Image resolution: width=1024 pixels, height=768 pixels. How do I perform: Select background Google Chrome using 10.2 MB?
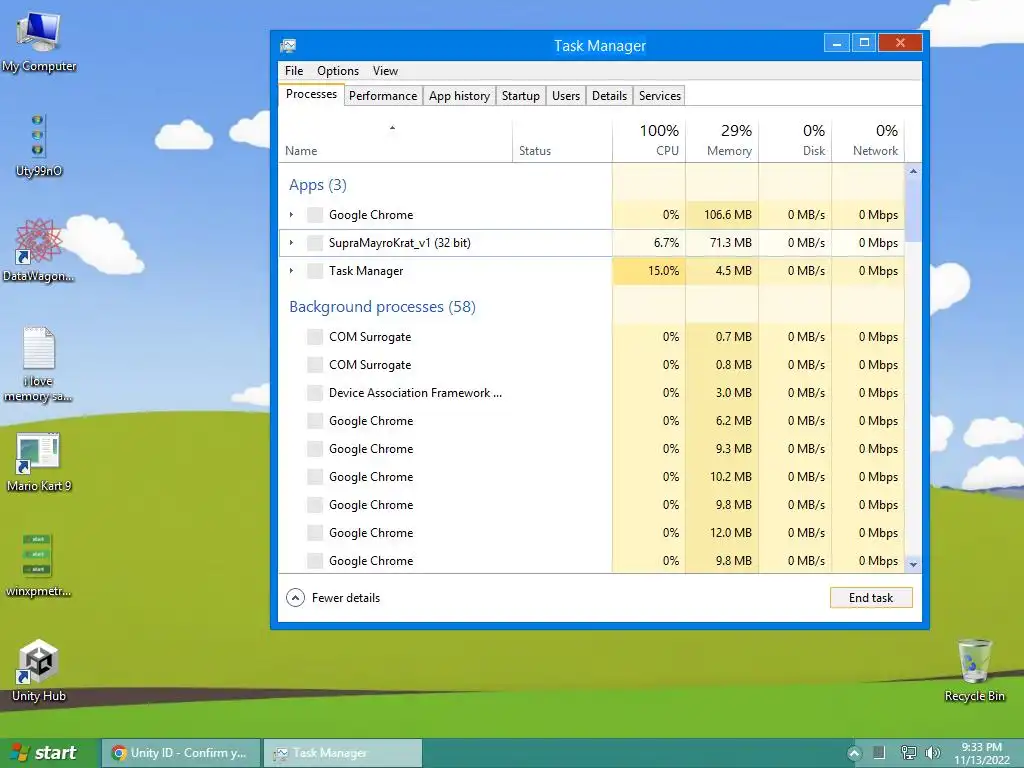point(591,477)
